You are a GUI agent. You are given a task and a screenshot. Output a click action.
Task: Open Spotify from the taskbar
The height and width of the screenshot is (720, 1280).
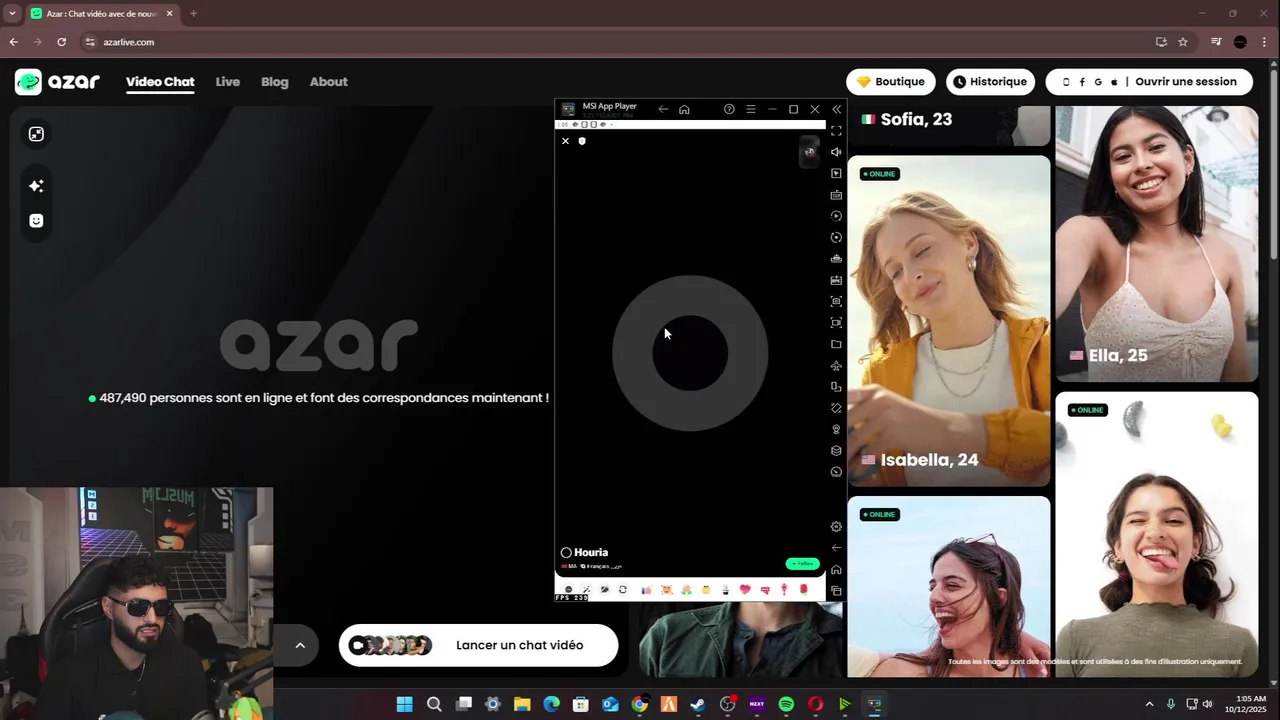[786, 704]
